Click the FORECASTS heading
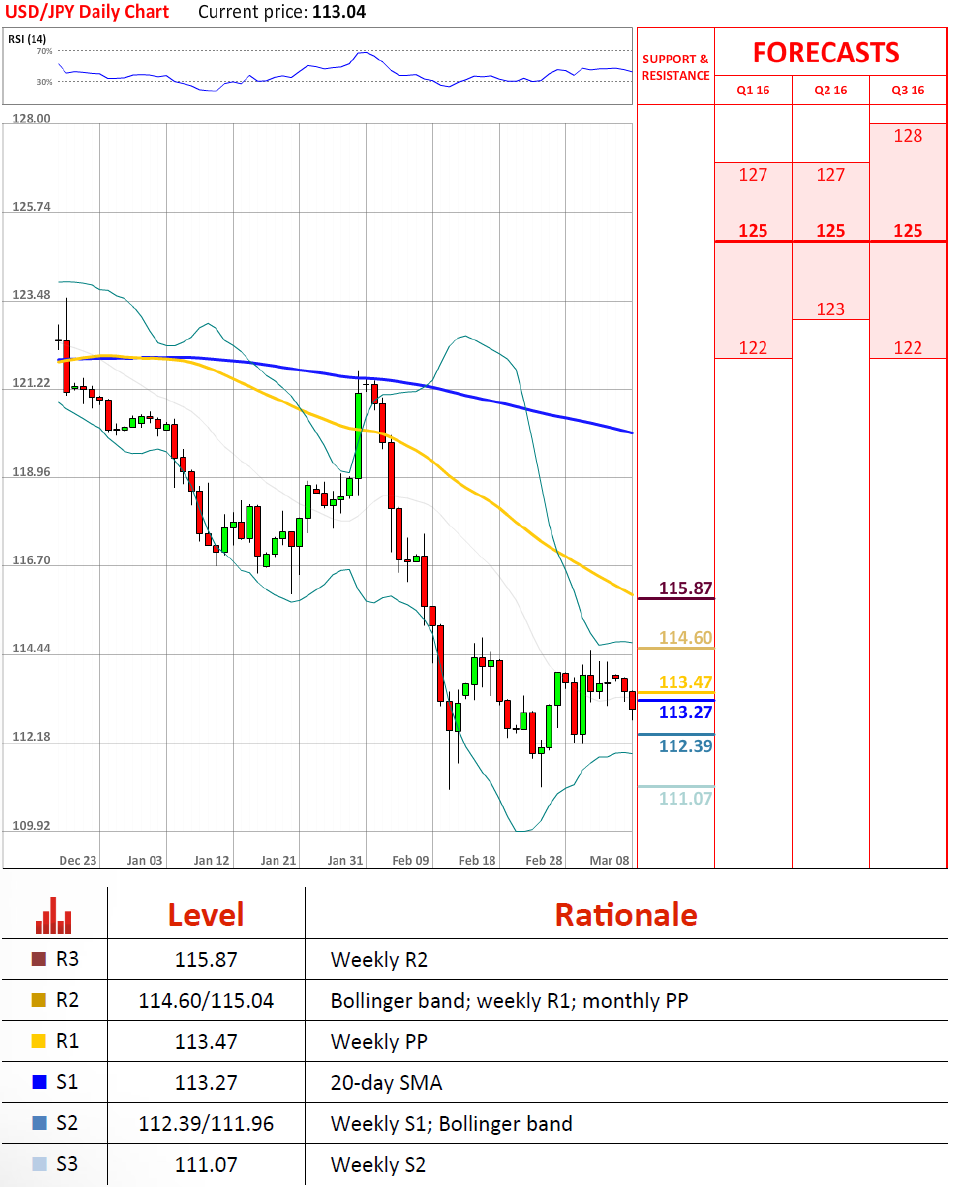954x1187 pixels. (826, 52)
